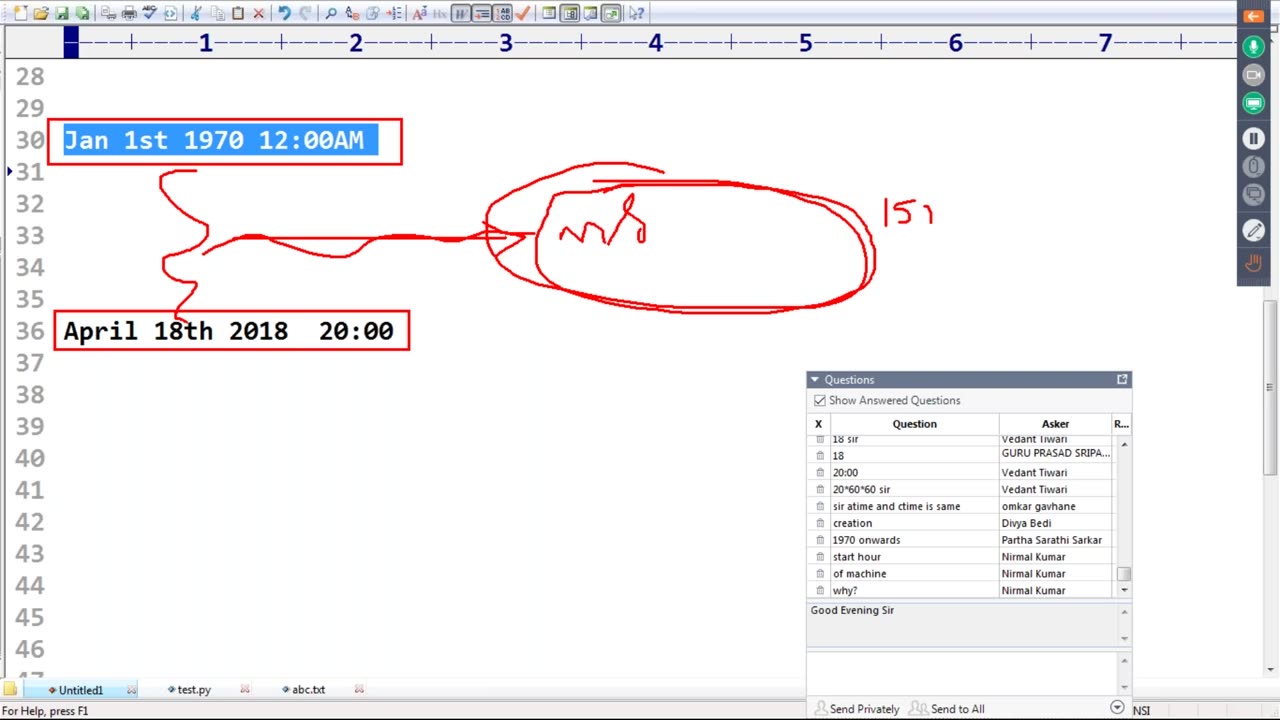Delete the 'why?' question trash icon
The image size is (1280, 720).
820,590
